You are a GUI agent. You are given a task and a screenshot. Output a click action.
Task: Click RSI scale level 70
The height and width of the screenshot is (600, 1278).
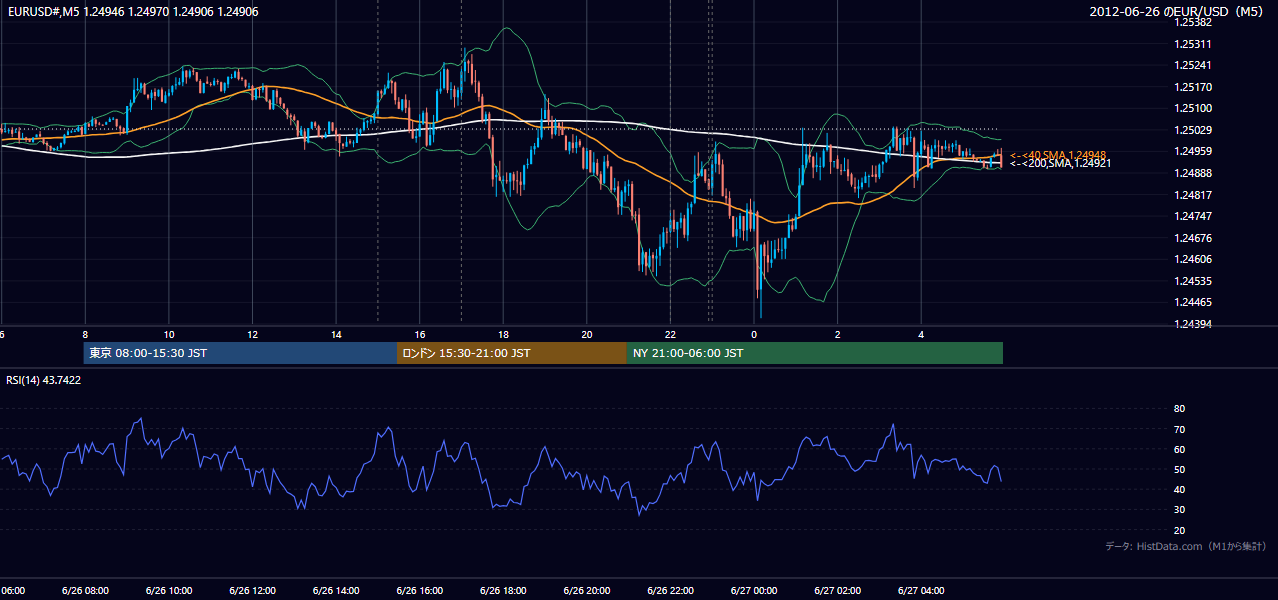(x=1179, y=429)
